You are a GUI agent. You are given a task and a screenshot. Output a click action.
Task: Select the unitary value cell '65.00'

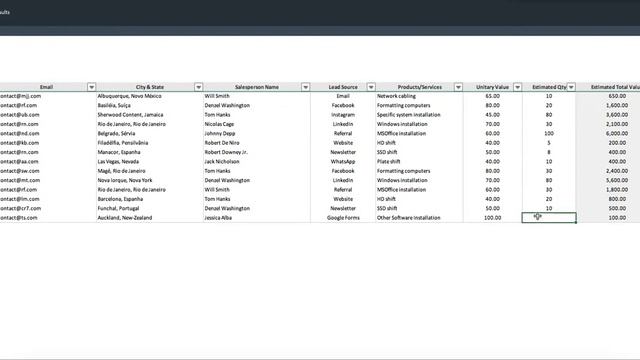click(493, 96)
